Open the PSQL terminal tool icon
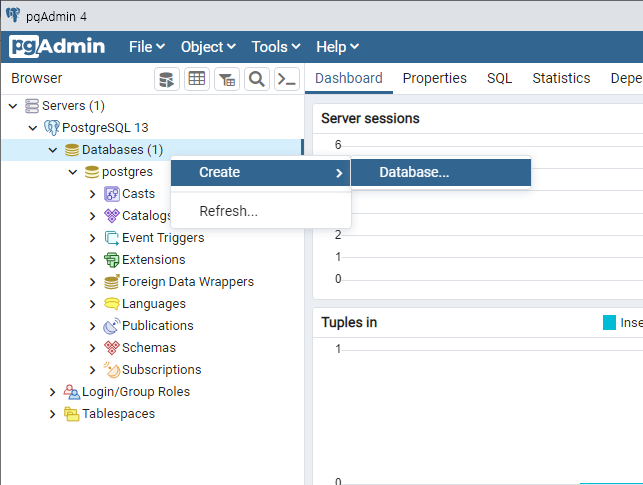643x485 pixels. pos(287,79)
